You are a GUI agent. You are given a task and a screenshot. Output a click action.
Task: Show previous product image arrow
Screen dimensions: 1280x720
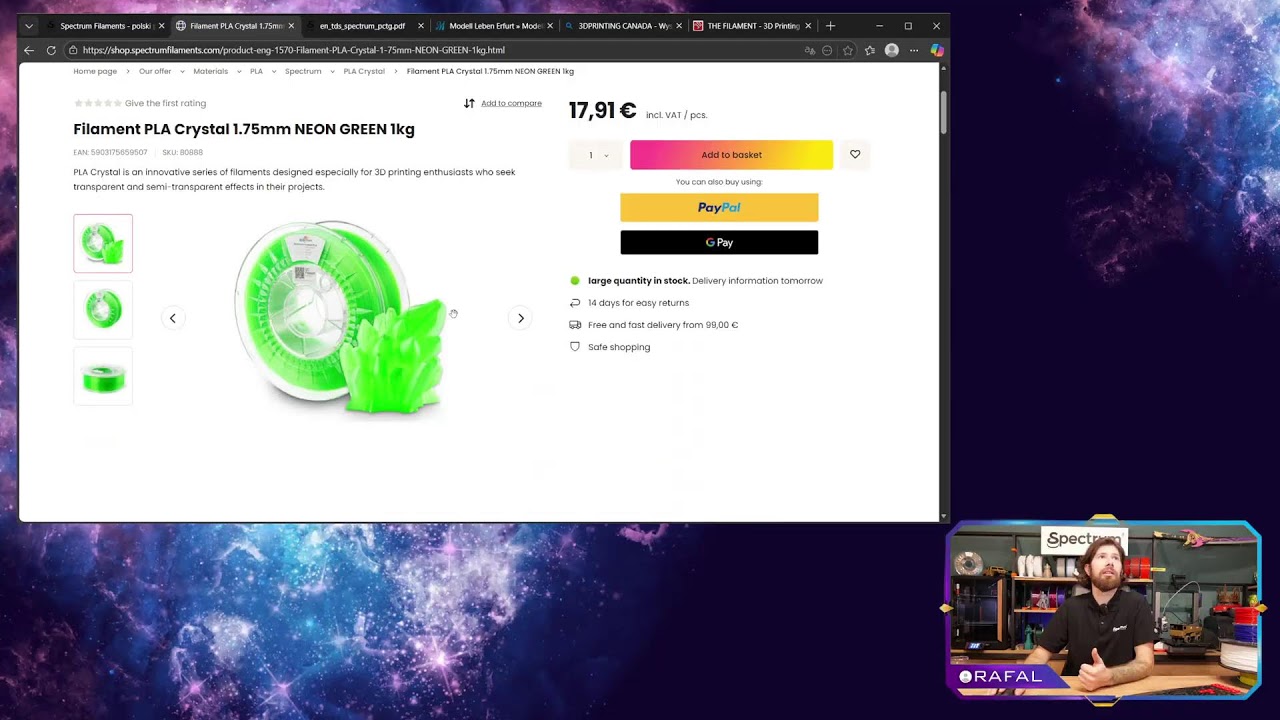pyautogui.click(x=172, y=318)
